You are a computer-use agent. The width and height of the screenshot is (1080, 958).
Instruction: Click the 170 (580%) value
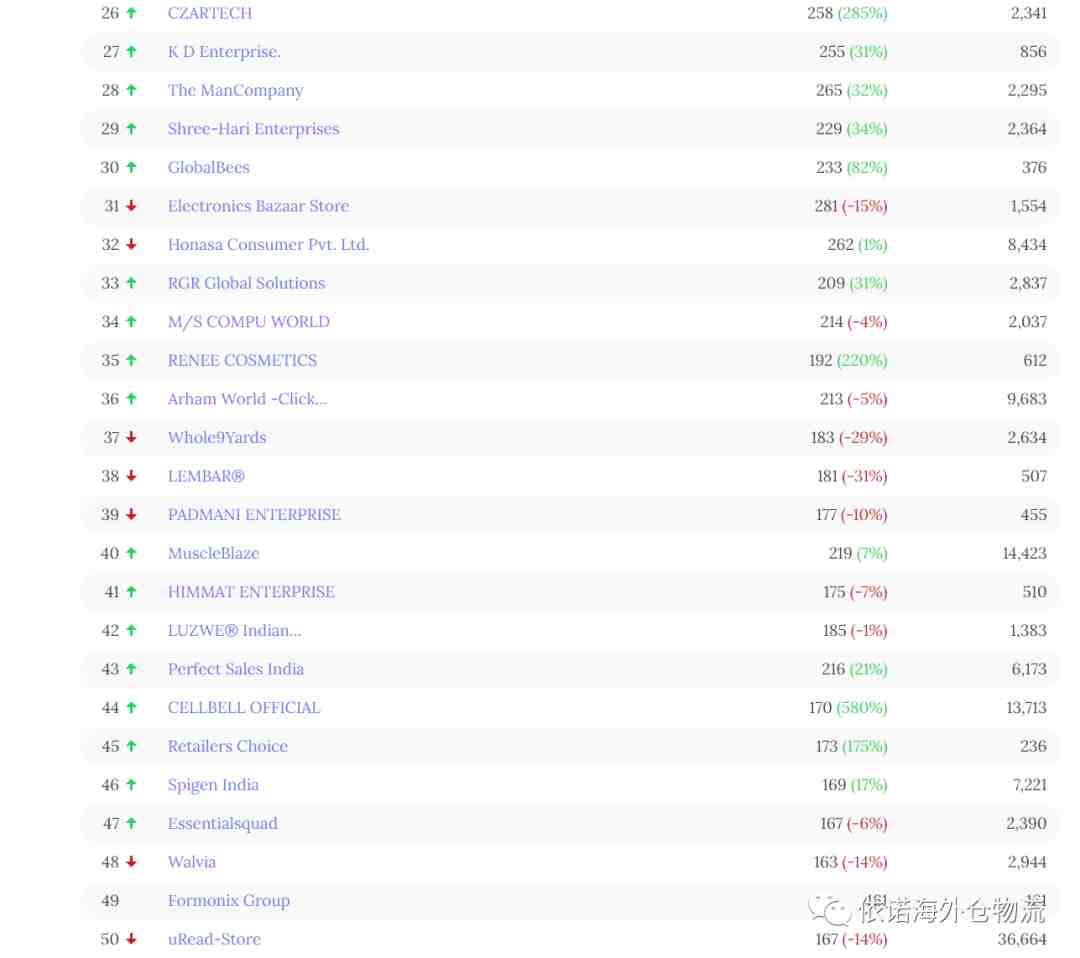click(x=848, y=707)
